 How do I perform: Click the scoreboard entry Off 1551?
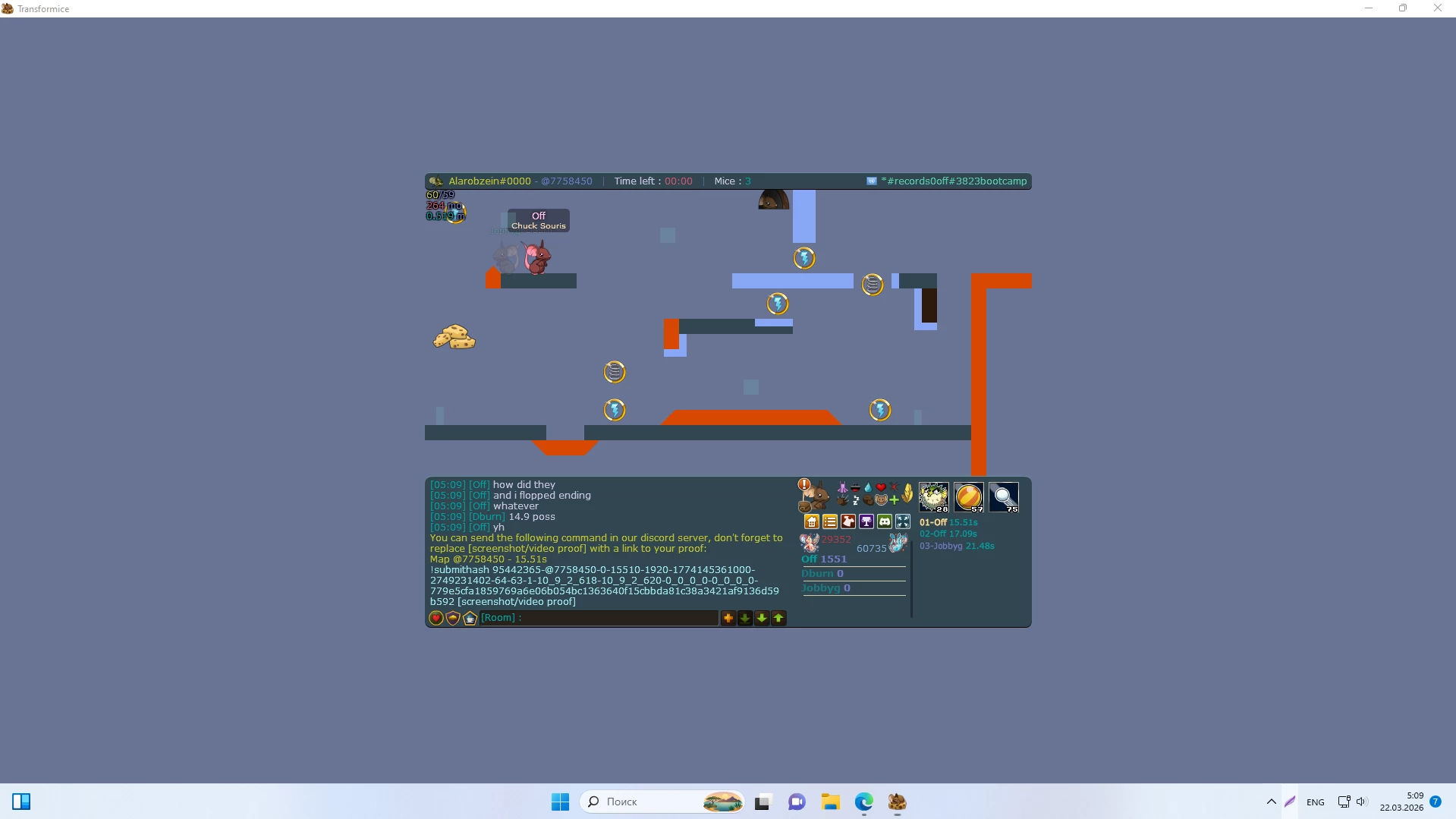tap(824, 559)
